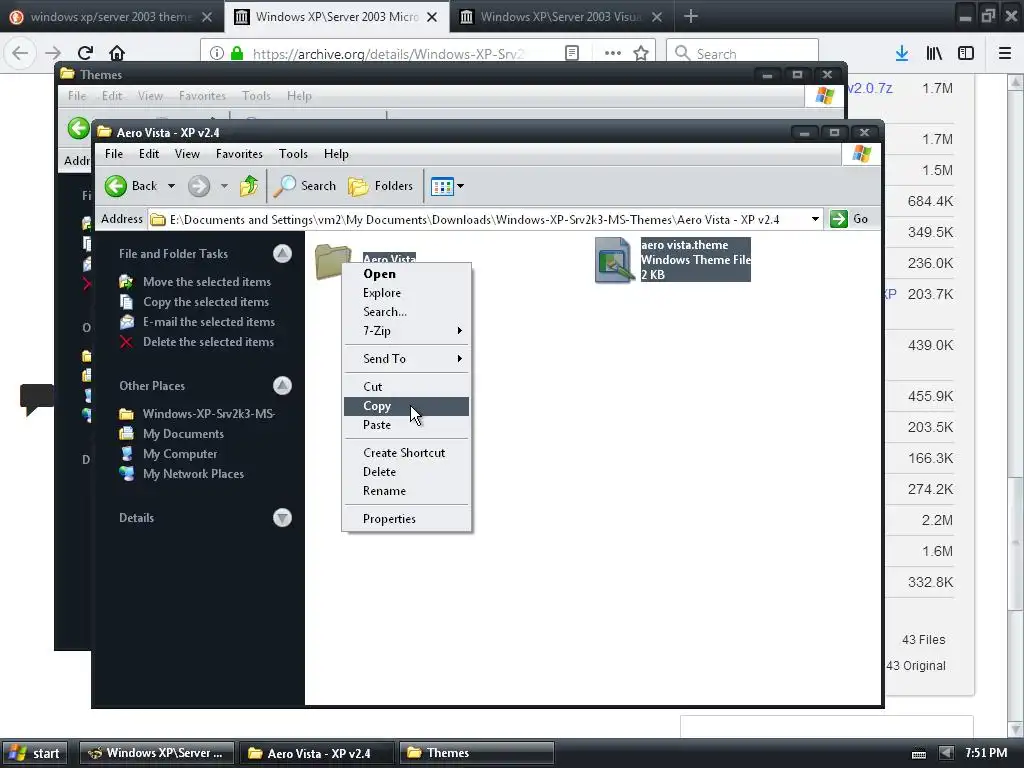Screen dimensions: 1024x768
Task: Choose Properties in context menu
Action: pos(406,519)
